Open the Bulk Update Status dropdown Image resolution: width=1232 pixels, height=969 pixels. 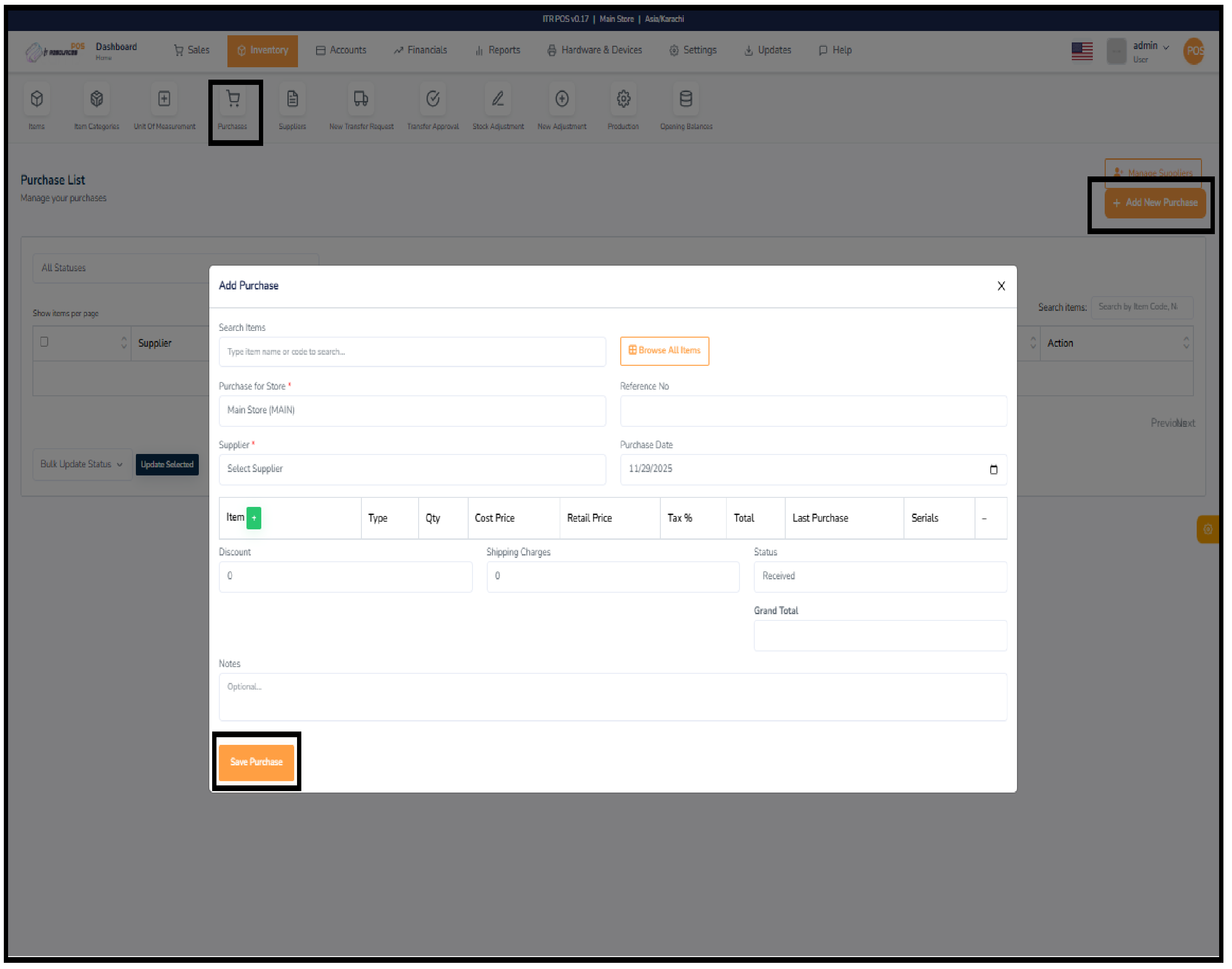82,464
